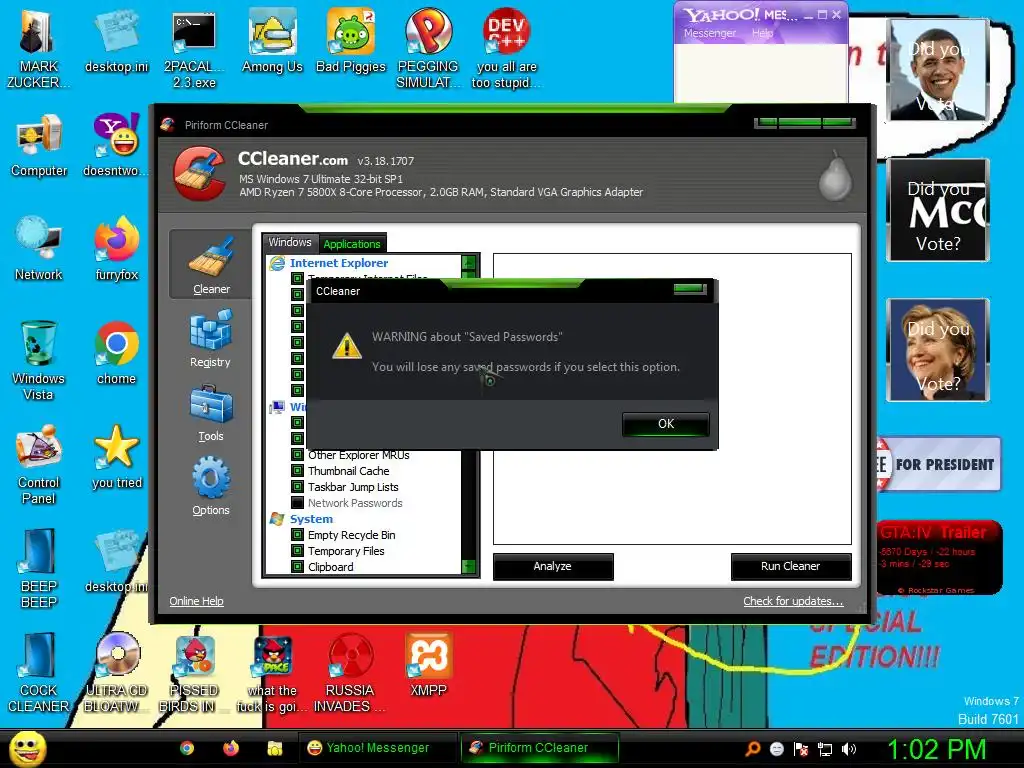
Task: Select the ULTRA CD BLOATW desktop icon
Action: (116, 673)
